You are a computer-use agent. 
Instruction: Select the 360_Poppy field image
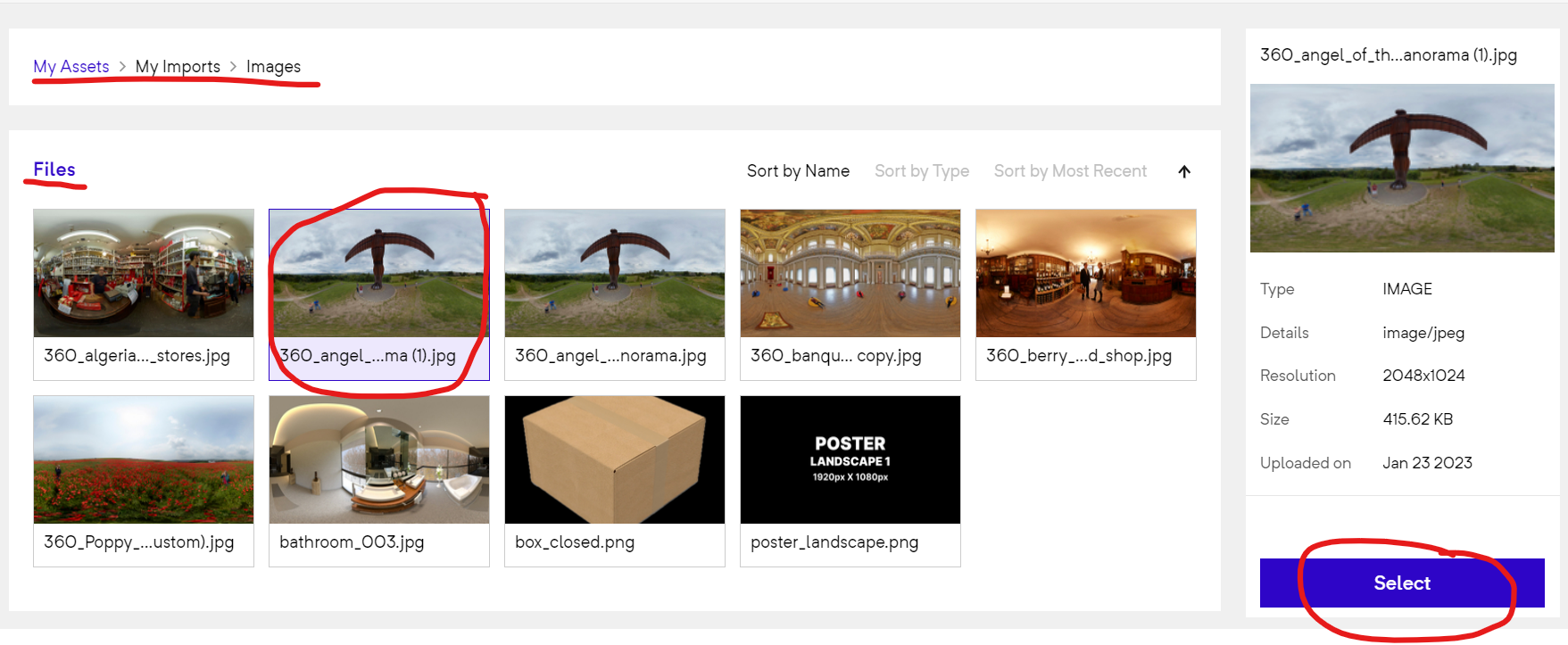(x=144, y=460)
